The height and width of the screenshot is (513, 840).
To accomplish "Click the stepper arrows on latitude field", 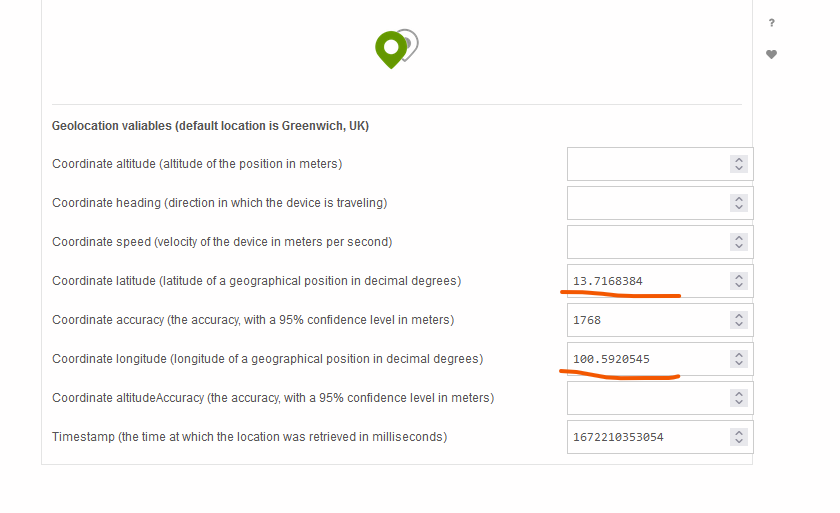I will click(x=739, y=281).
